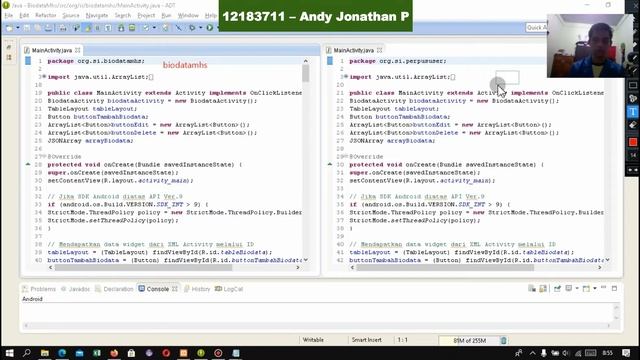Image resolution: width=640 pixels, height=360 pixels.
Task: Open Excel from taskbar
Action: (97, 353)
